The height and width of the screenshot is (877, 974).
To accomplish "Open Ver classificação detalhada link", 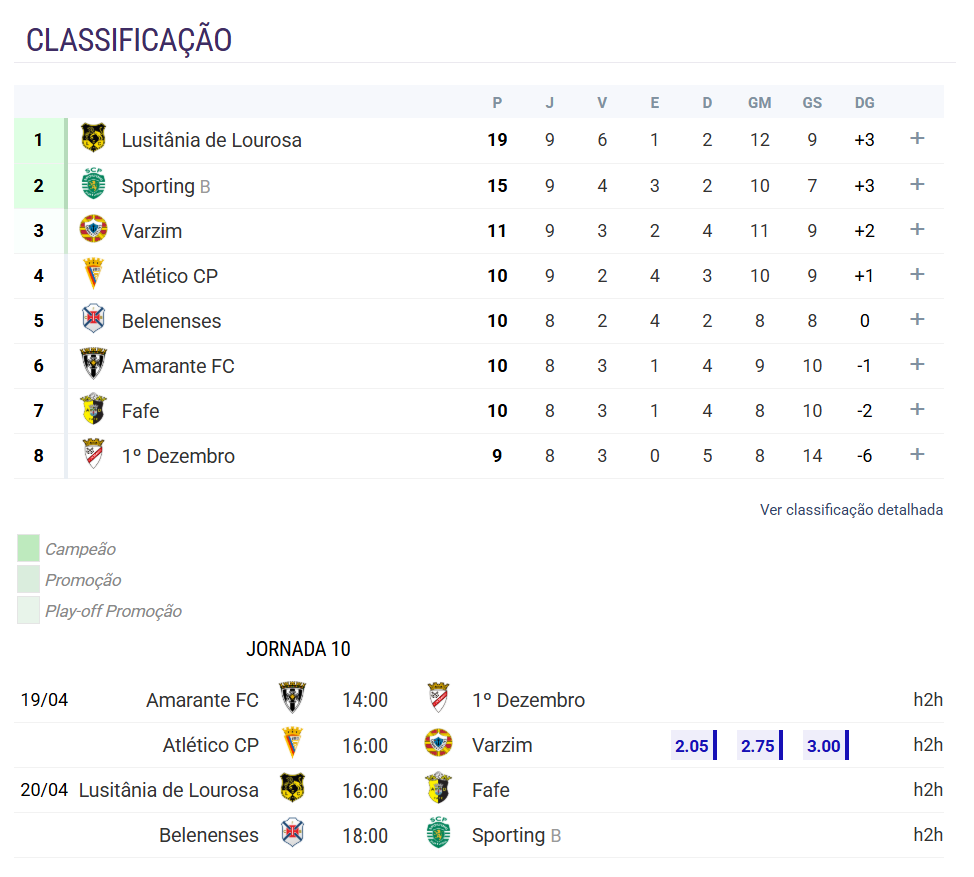I will click(x=851, y=510).
